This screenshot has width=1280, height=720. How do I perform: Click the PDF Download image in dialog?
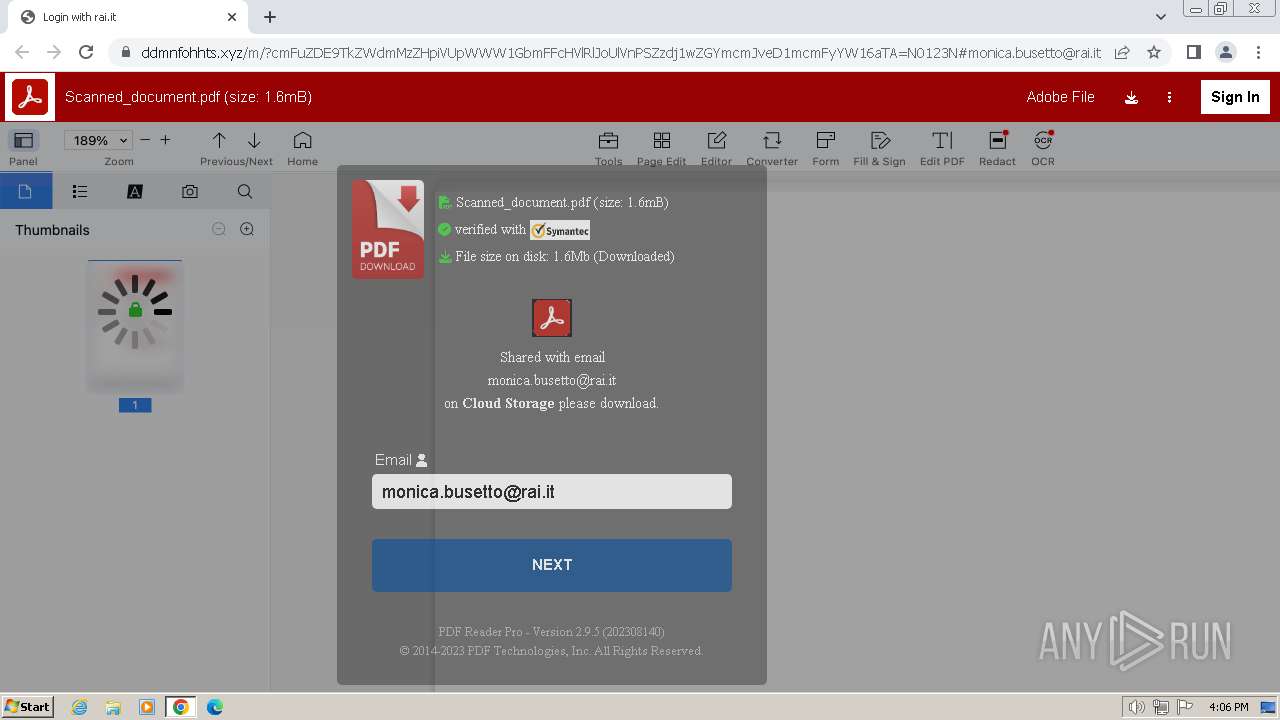pos(388,229)
